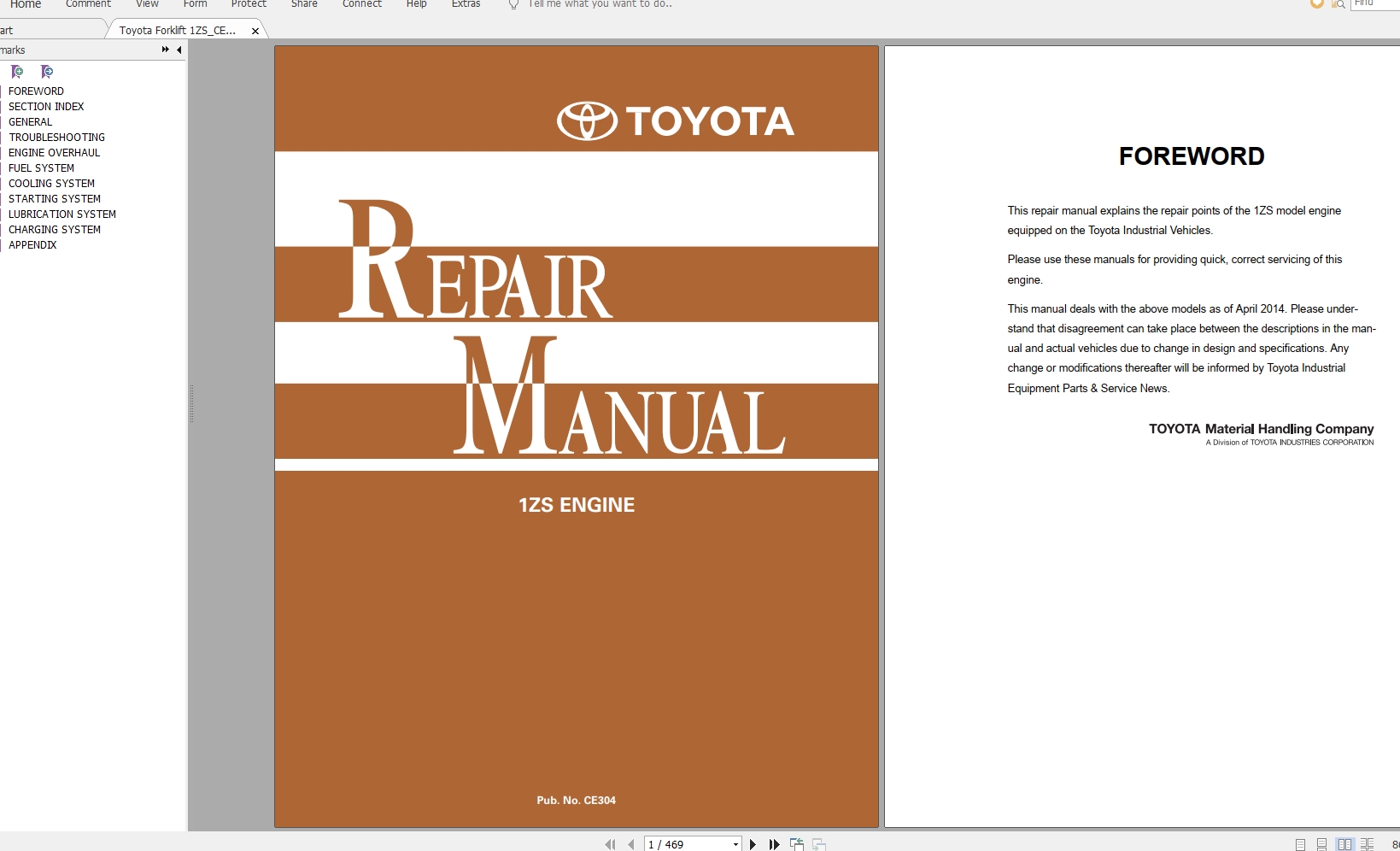The height and width of the screenshot is (851, 1400).
Task: Select the Add Bookmark icon
Action: 16,72
